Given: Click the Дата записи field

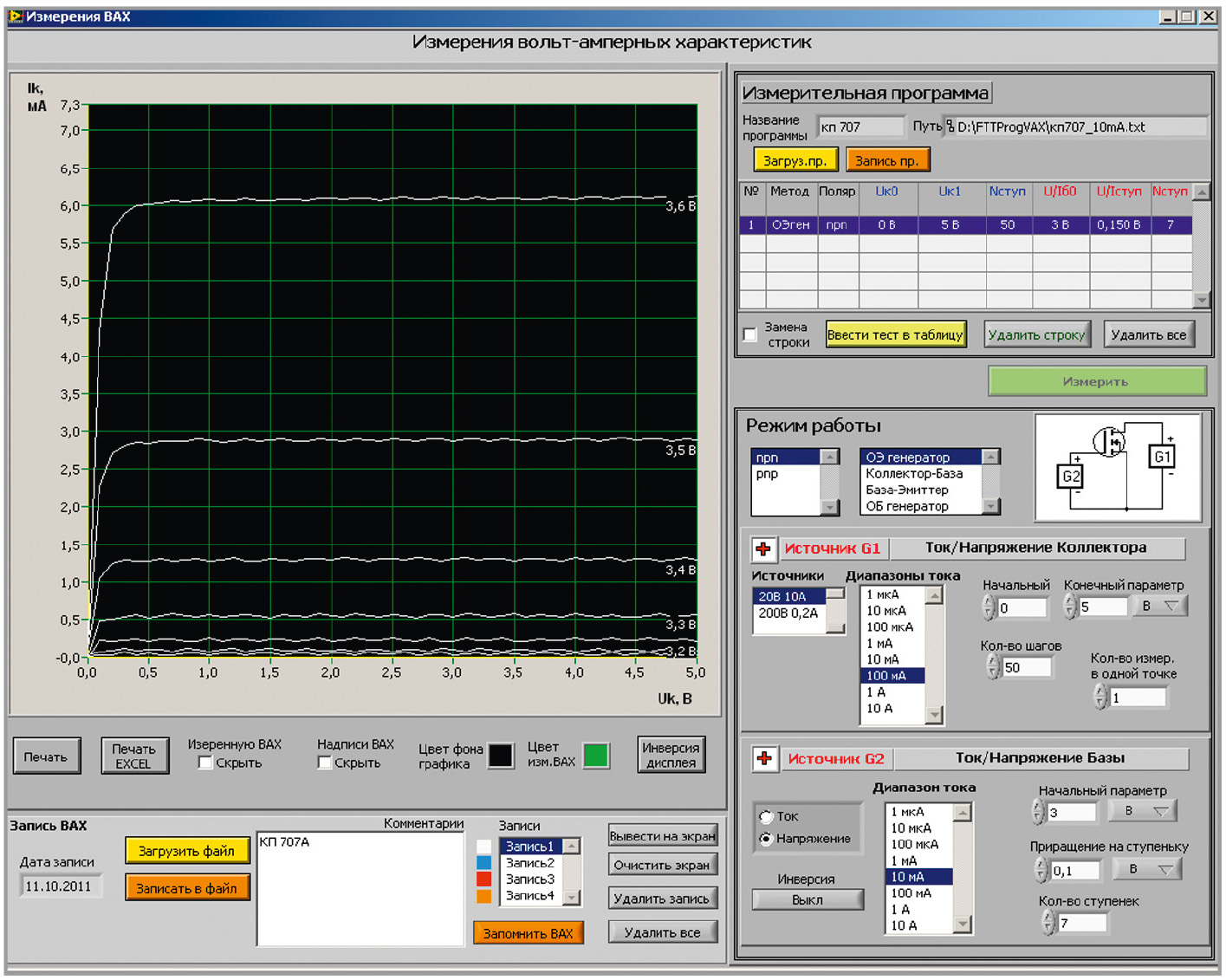Looking at the screenshot, I should pyautogui.click(x=61, y=886).
